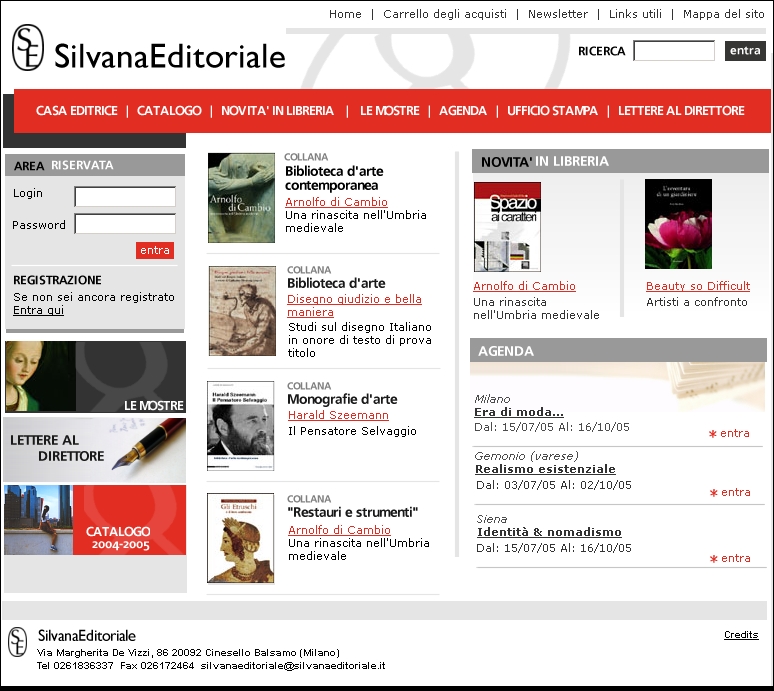Open Disegno giudizio e bella maniera link
774x691 pixels.
point(354,306)
